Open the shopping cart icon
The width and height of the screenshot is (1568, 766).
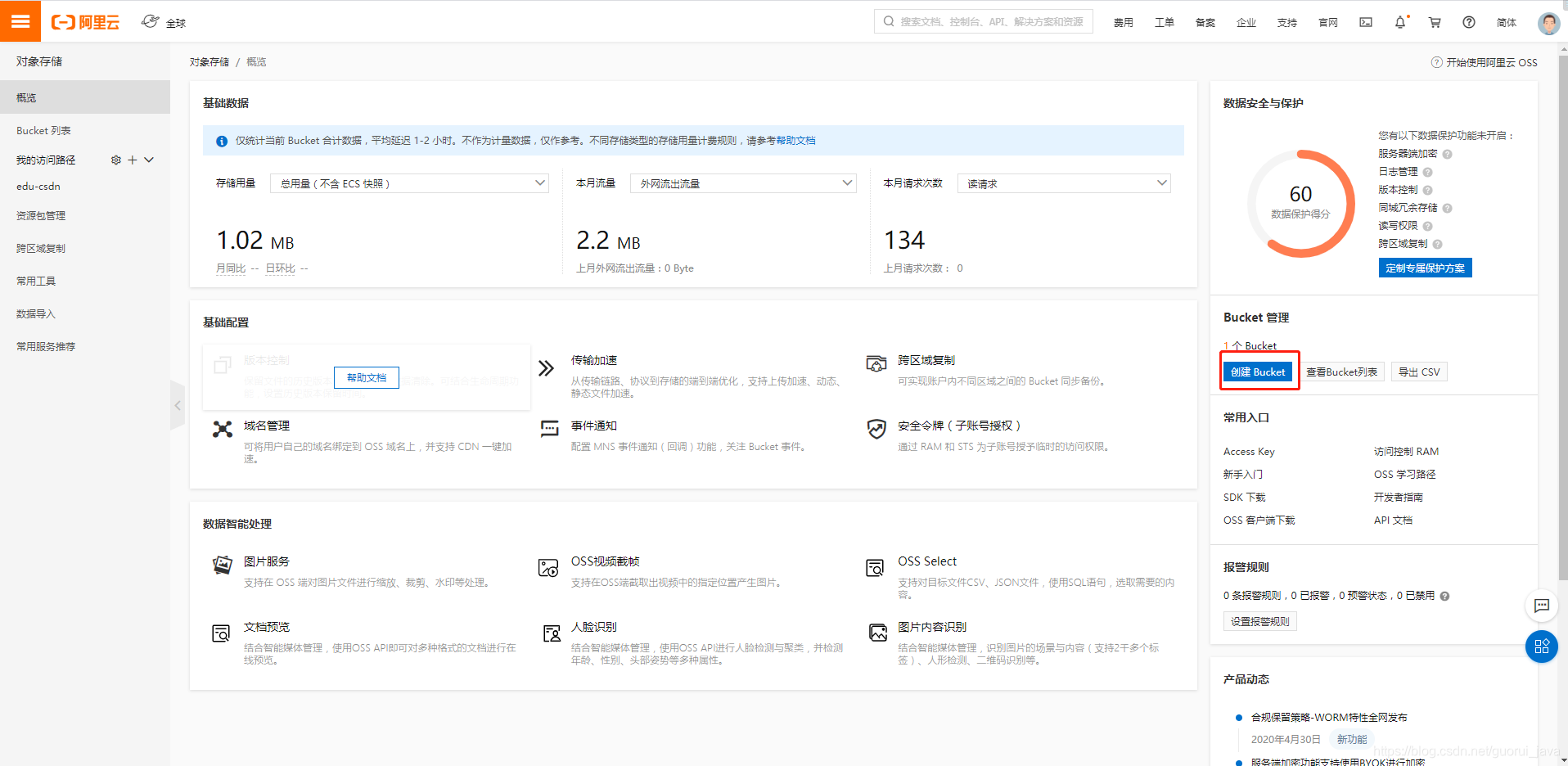tap(1435, 22)
